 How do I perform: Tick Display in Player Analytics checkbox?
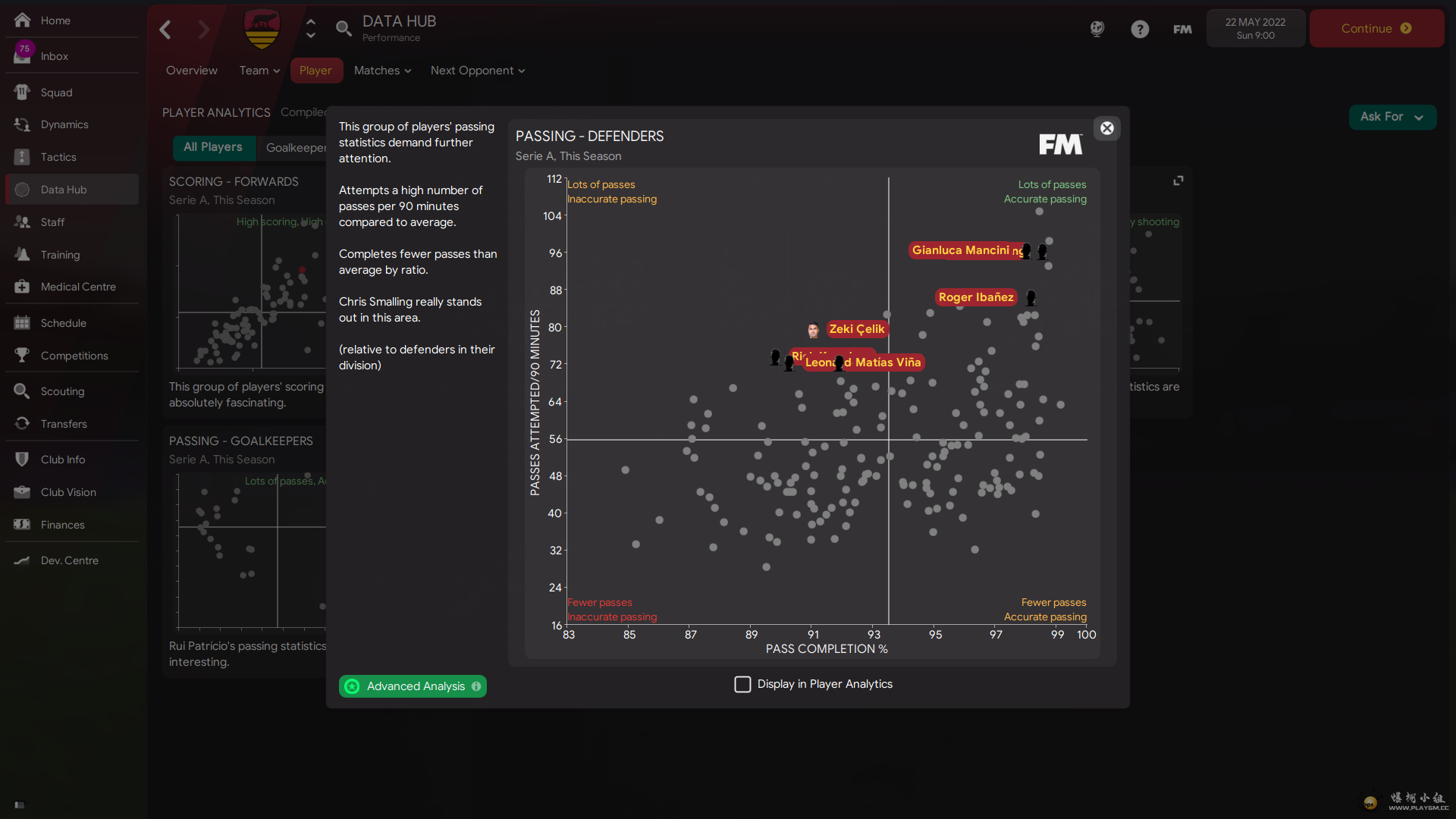tap(742, 684)
